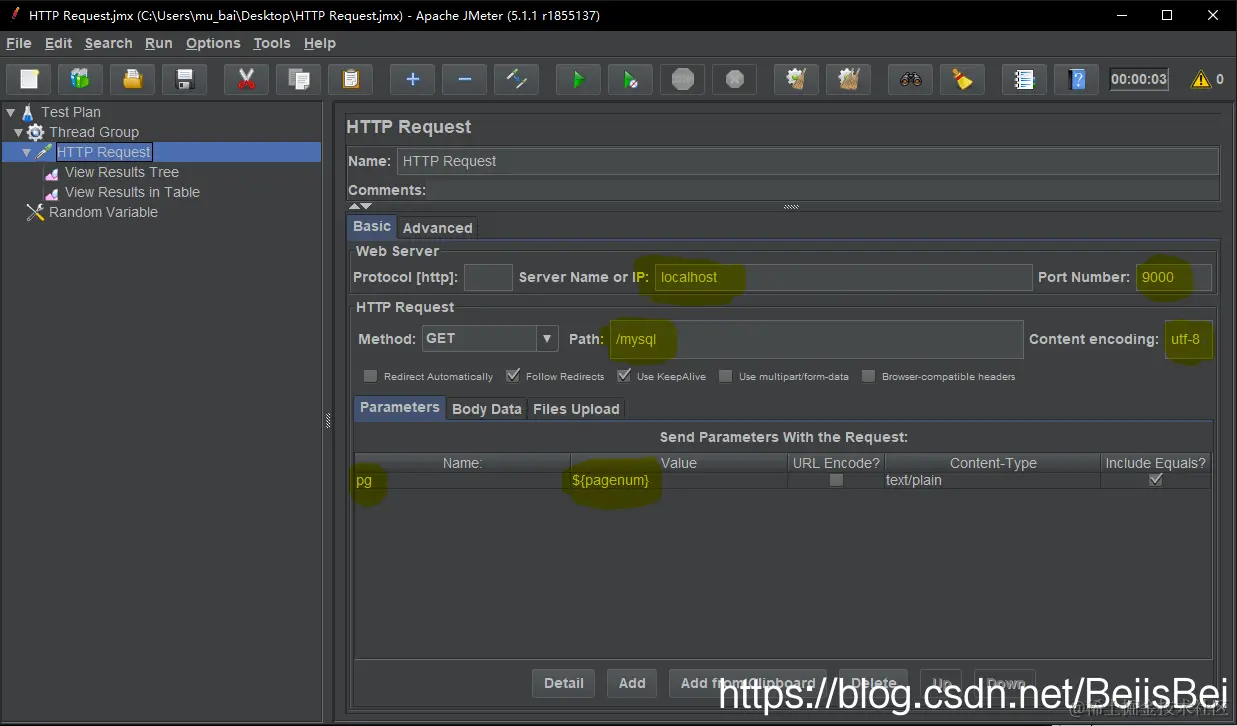Start the test with green arrow
Image resolution: width=1237 pixels, height=726 pixels.
pos(578,79)
